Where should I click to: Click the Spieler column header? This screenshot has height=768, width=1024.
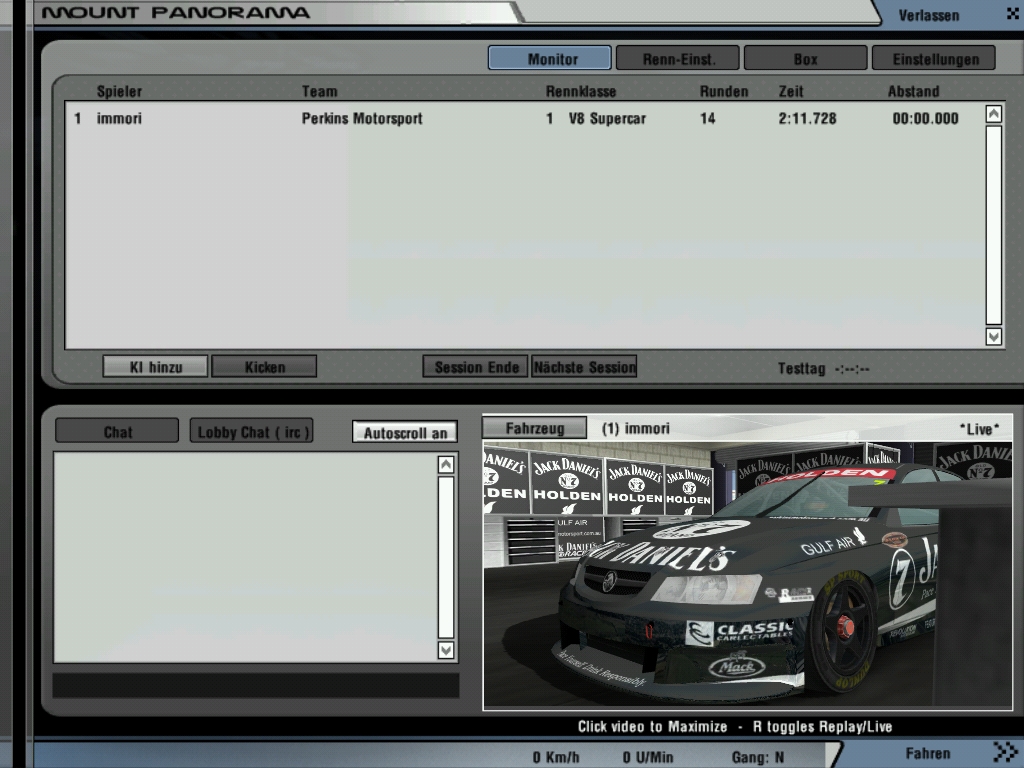tap(119, 91)
